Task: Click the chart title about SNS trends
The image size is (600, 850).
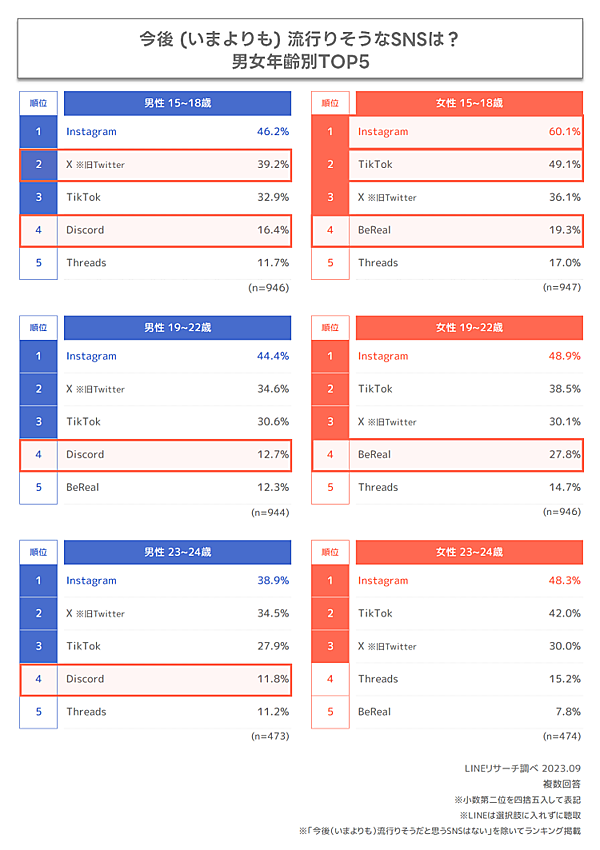Action: (x=300, y=52)
